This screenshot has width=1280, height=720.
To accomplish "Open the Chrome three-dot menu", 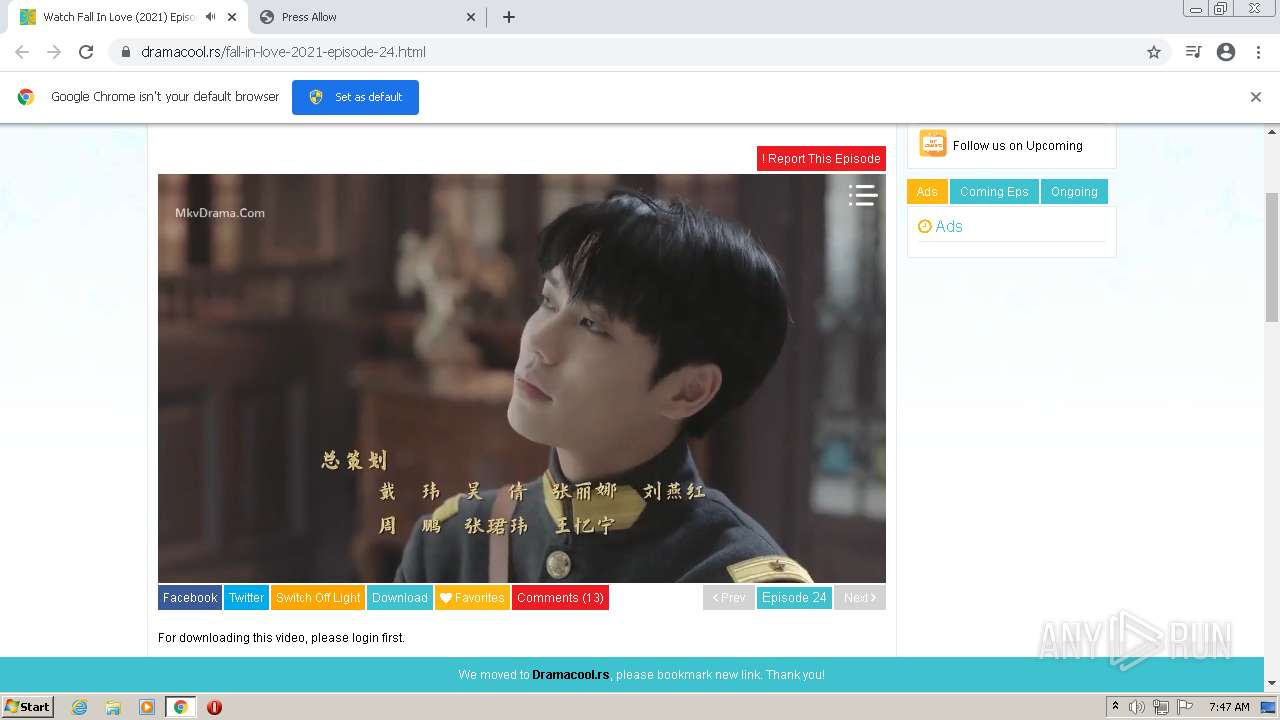I will (1258, 52).
